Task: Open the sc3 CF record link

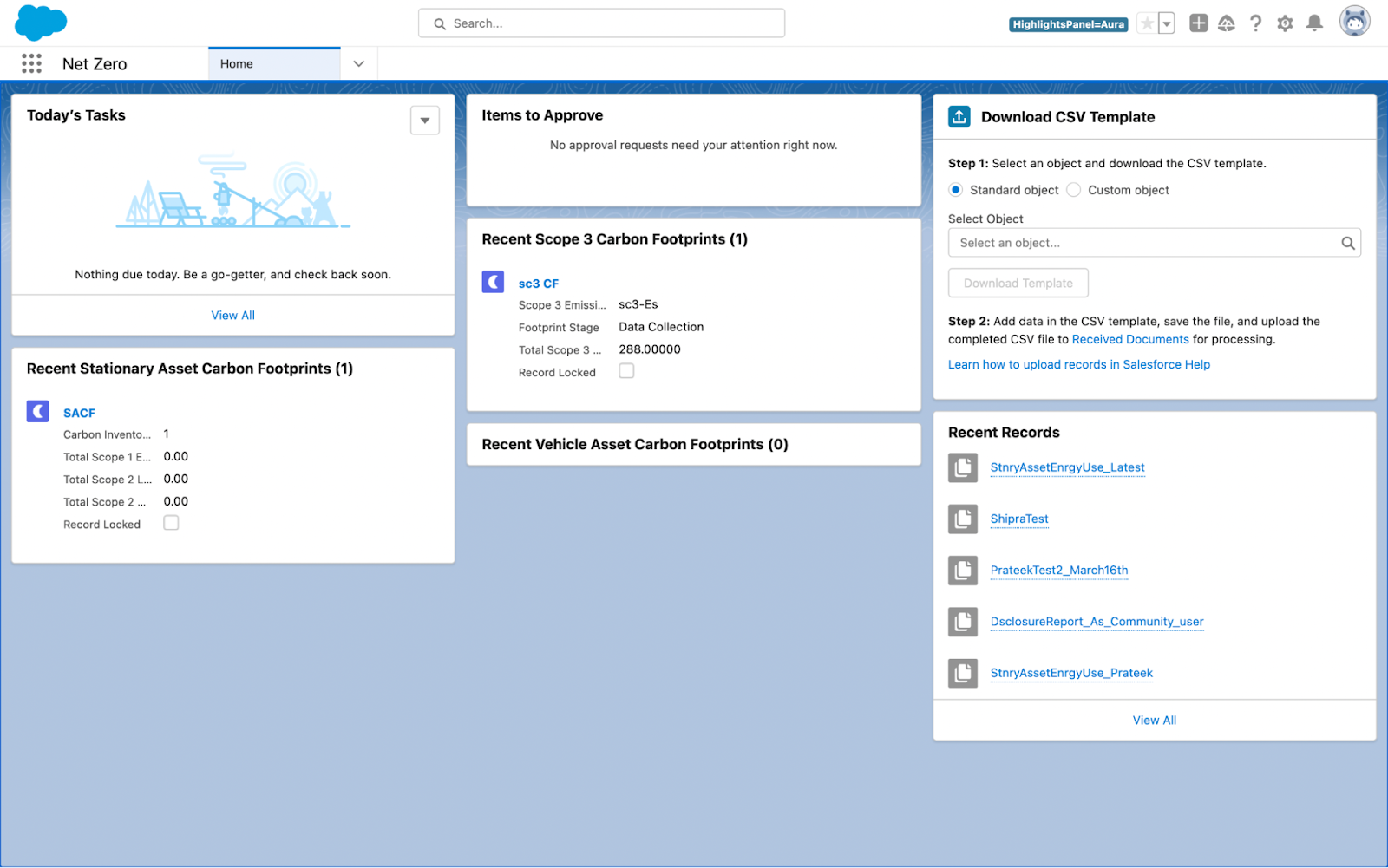Action: tap(539, 284)
